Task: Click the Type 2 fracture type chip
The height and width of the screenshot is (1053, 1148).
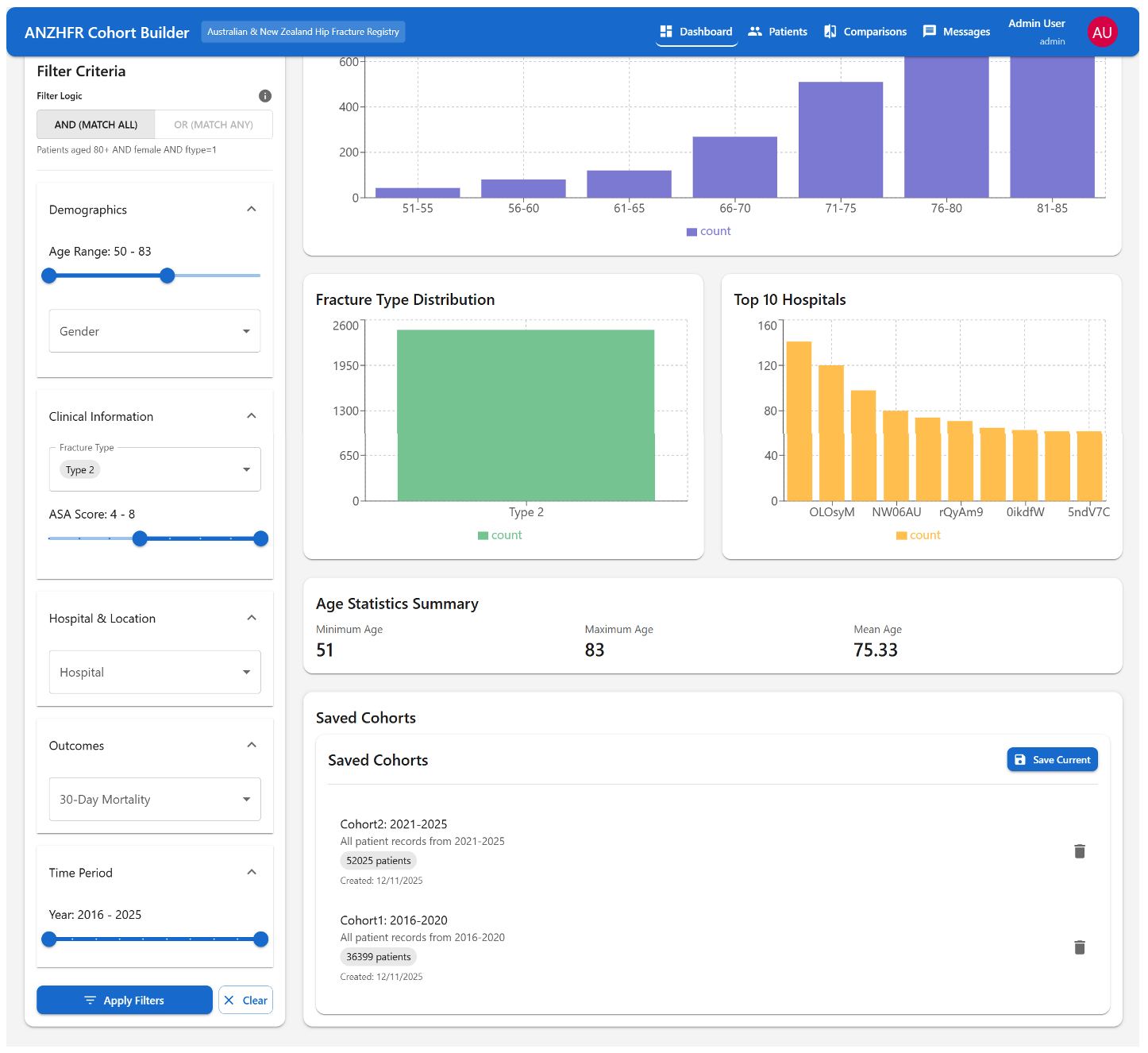Action: [80, 470]
